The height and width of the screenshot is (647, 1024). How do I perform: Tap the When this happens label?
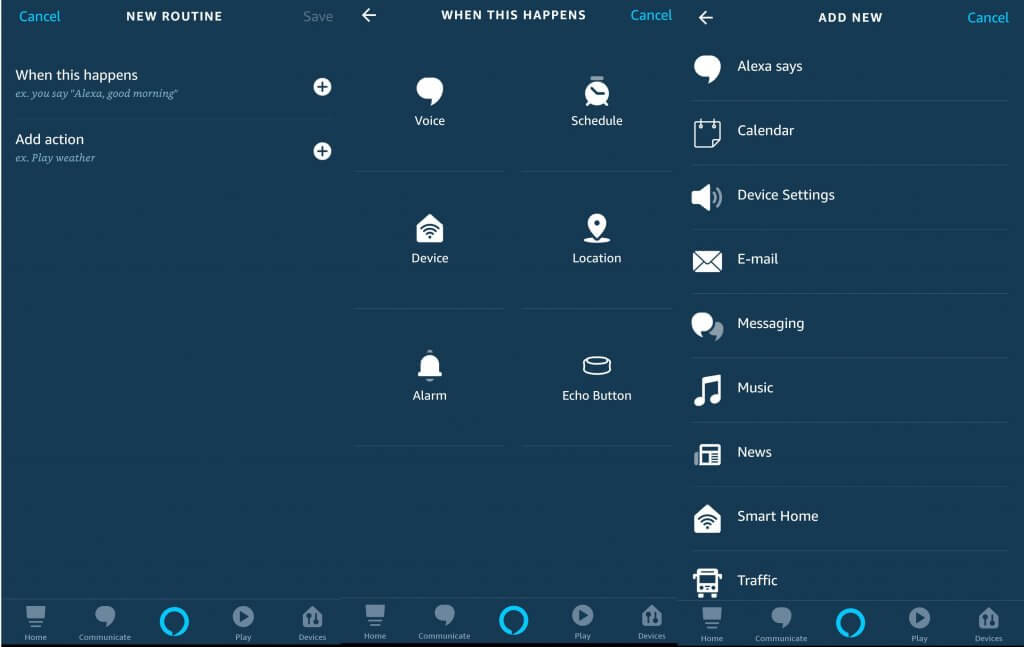pos(76,75)
